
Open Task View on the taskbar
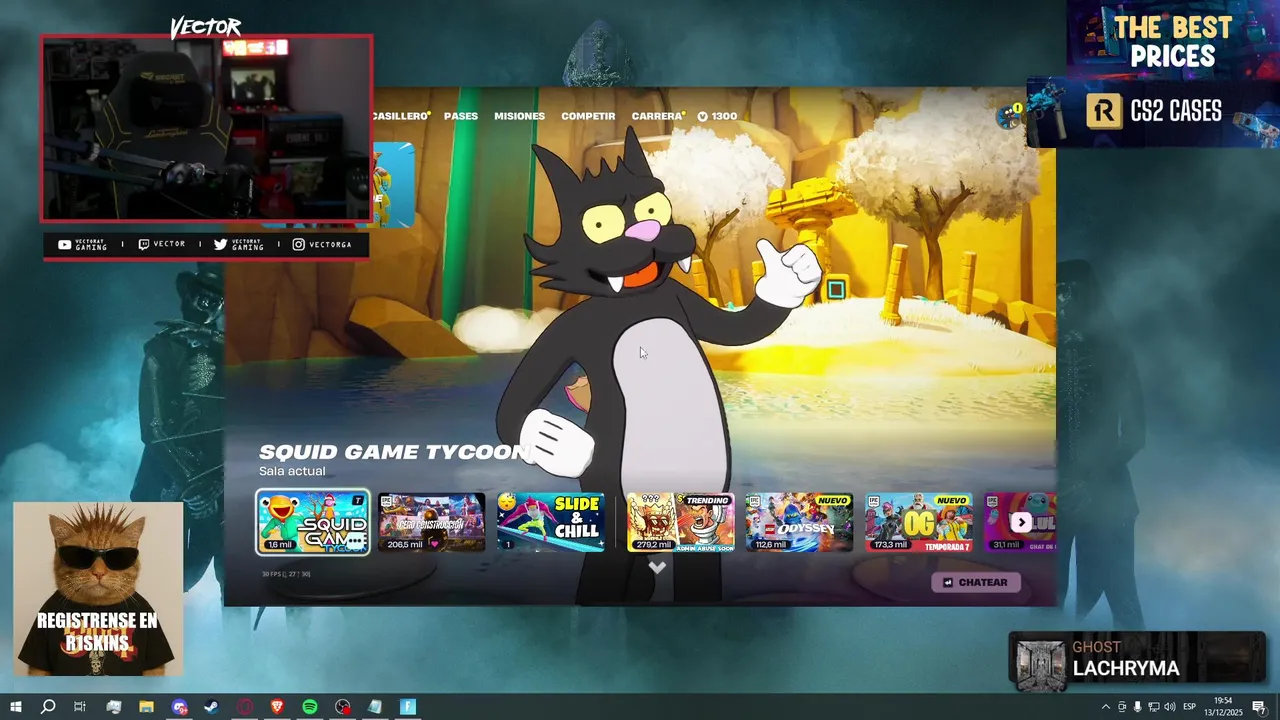[80, 707]
